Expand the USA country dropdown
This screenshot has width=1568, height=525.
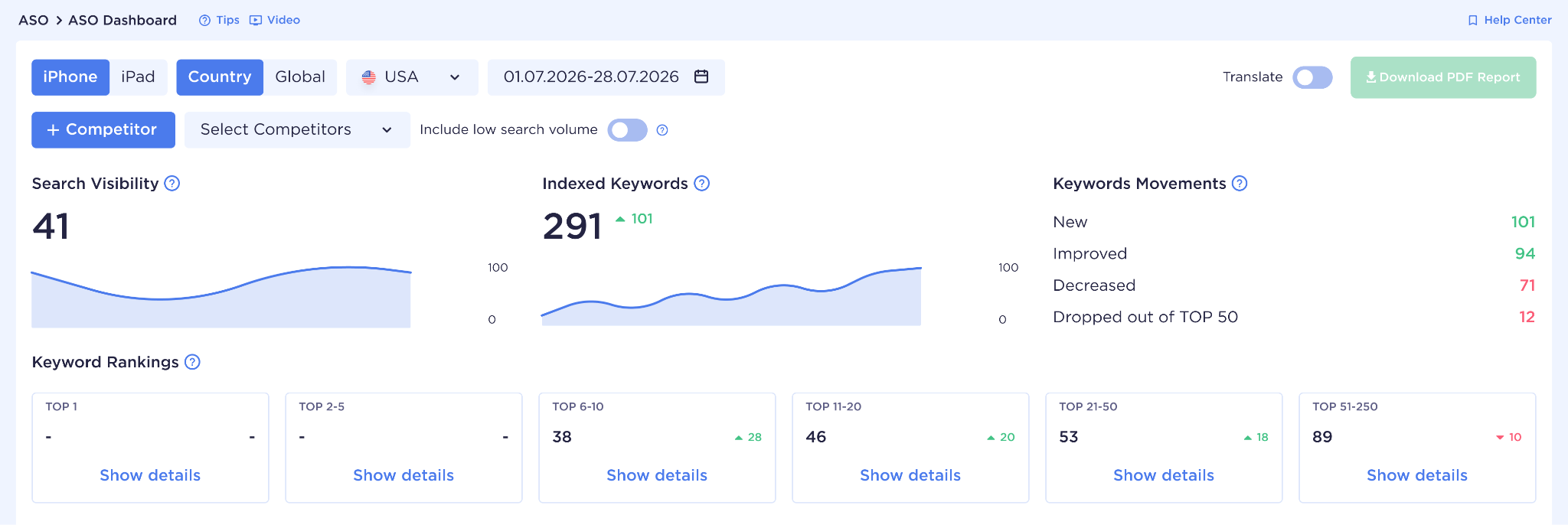tap(412, 77)
